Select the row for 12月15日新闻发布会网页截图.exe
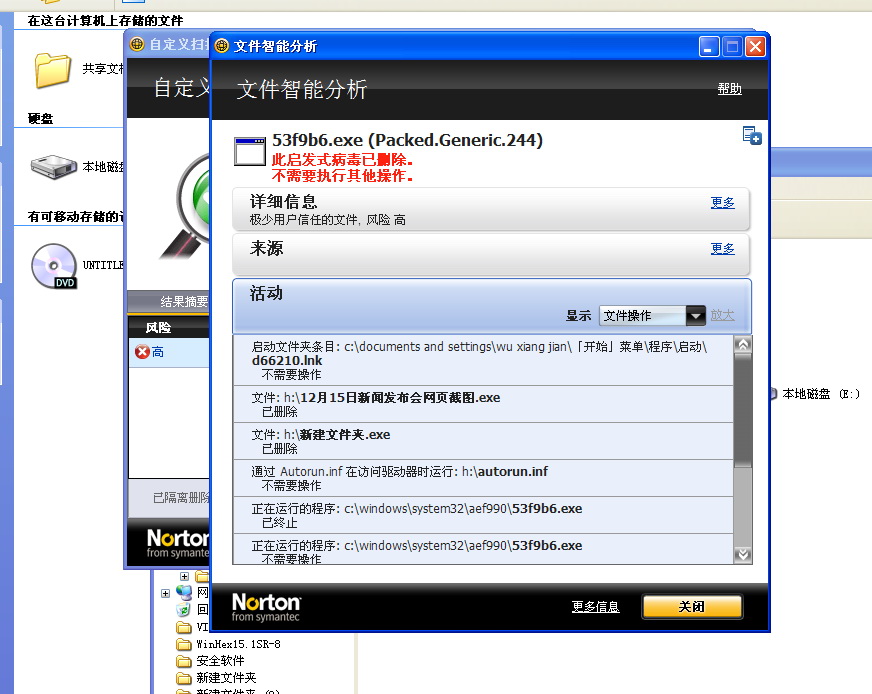Screen dimensions: 872x694 tap(483, 404)
